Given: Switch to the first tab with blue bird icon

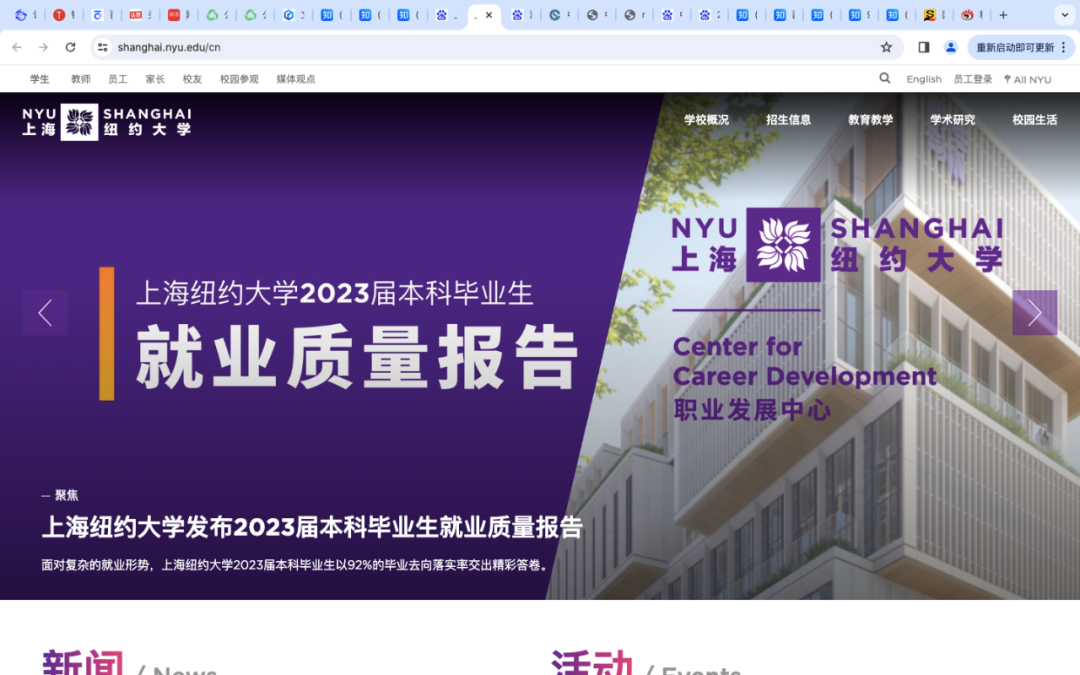Looking at the screenshot, I should pos(26,14).
